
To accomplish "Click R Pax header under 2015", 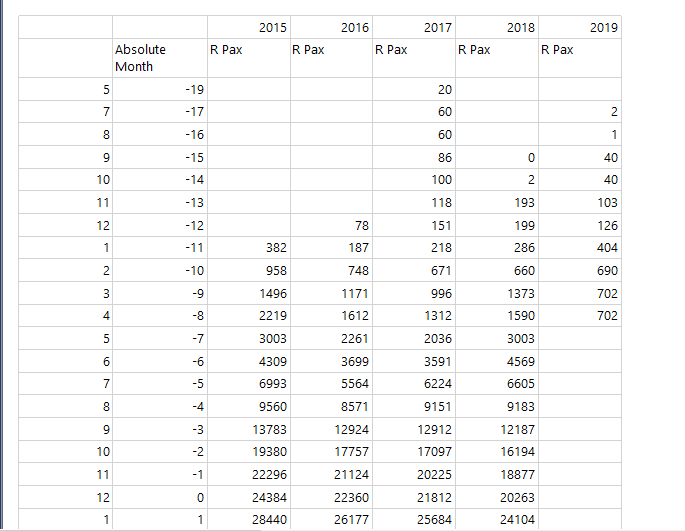I will pyautogui.click(x=249, y=58).
